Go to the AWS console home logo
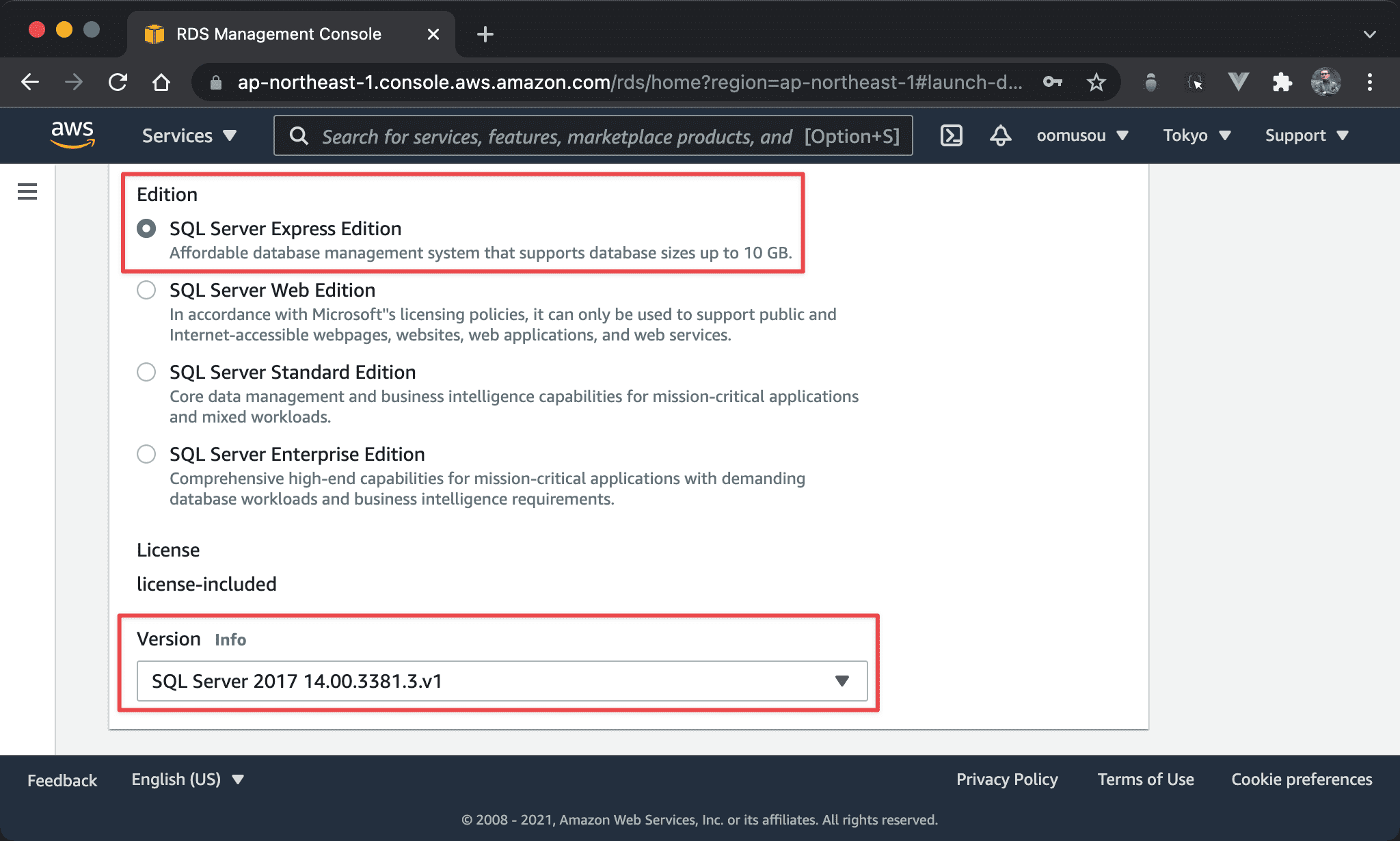 pyautogui.click(x=72, y=134)
